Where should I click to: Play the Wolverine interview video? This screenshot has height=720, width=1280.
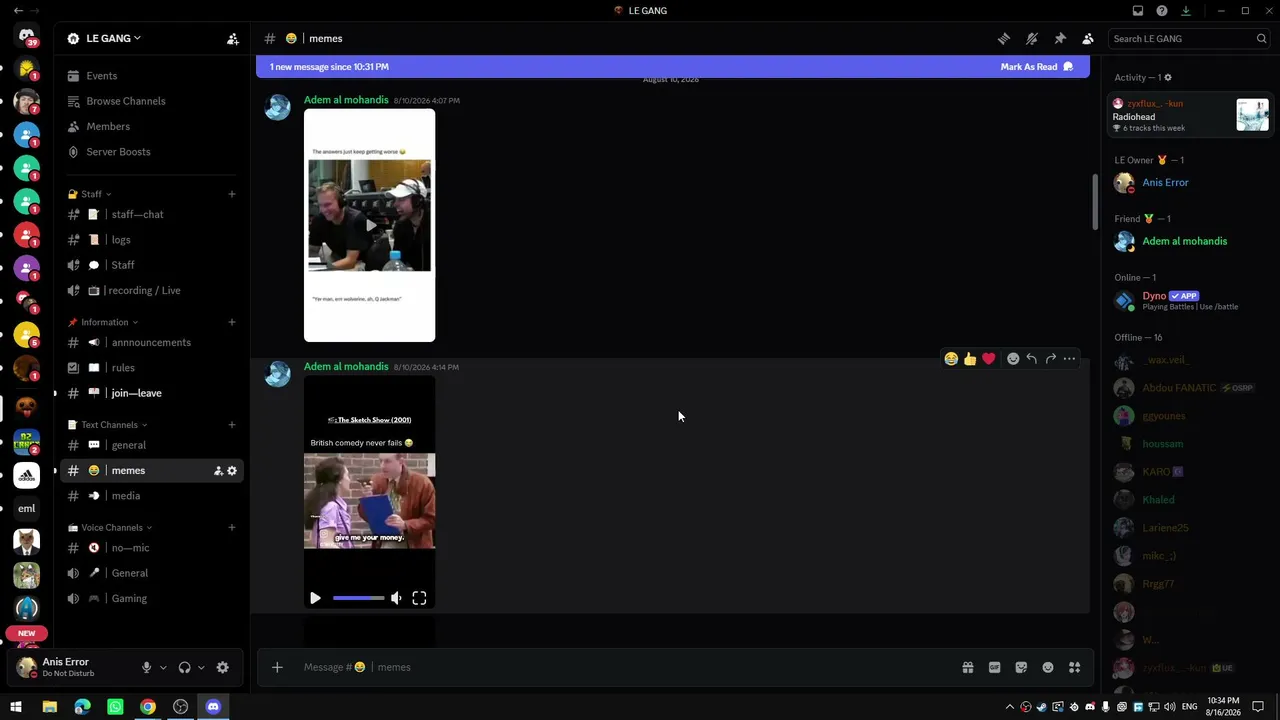point(370,225)
